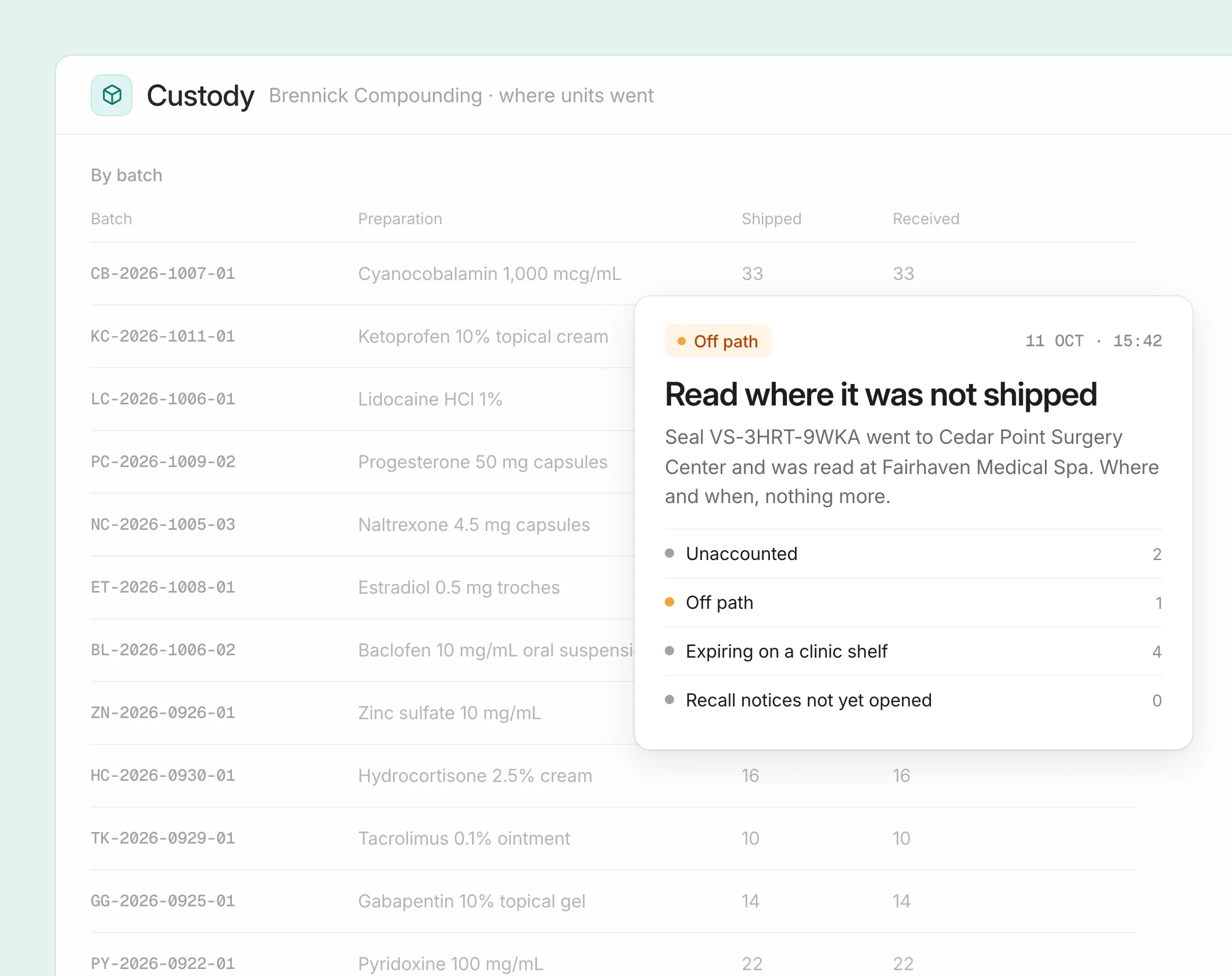Select batch HC-2026-0930-01
This screenshot has height=976, width=1232.
[163, 776]
